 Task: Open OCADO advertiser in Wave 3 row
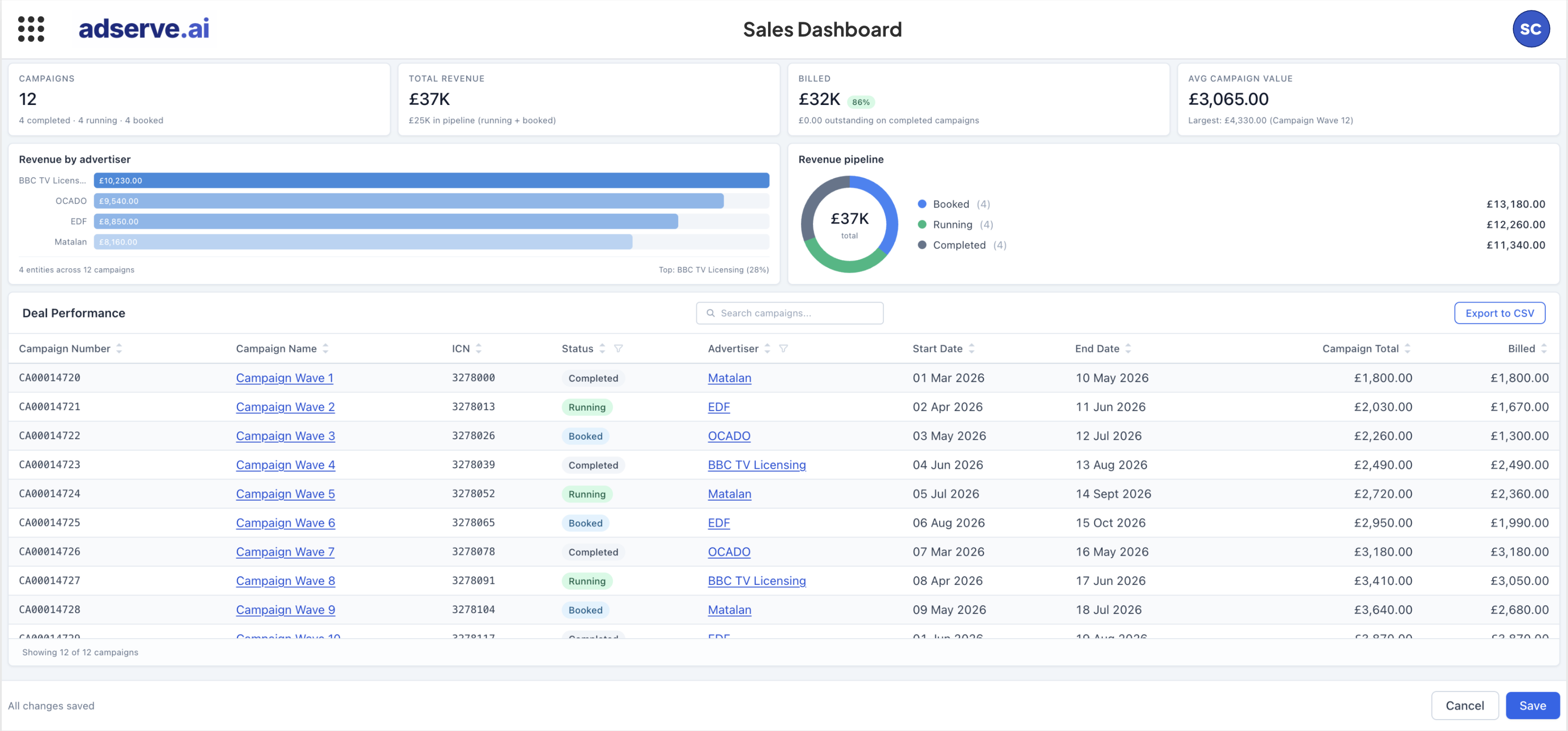click(729, 436)
